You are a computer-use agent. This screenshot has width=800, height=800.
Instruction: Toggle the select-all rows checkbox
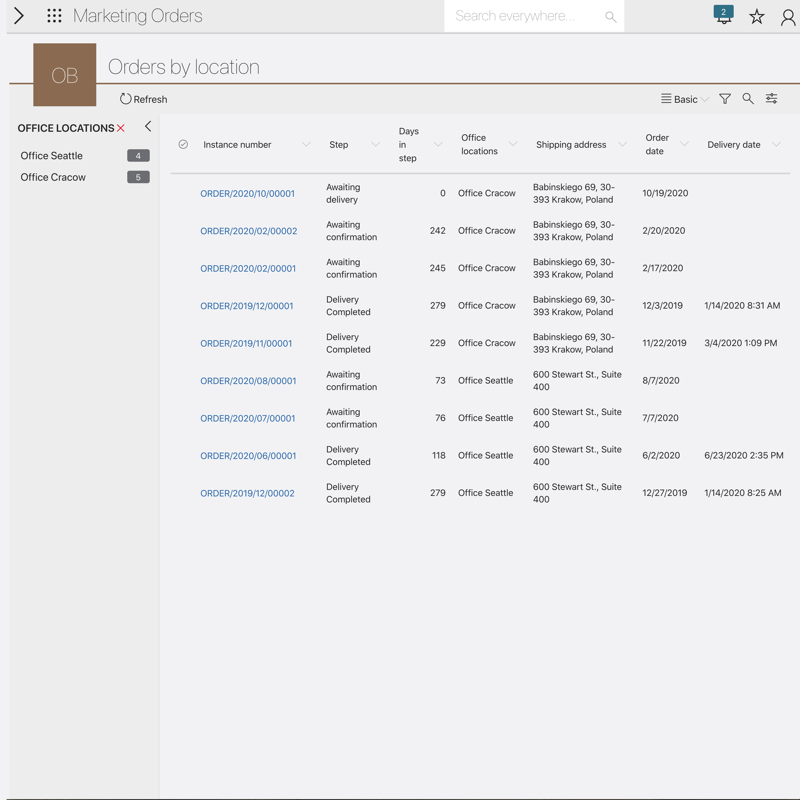[x=183, y=145]
